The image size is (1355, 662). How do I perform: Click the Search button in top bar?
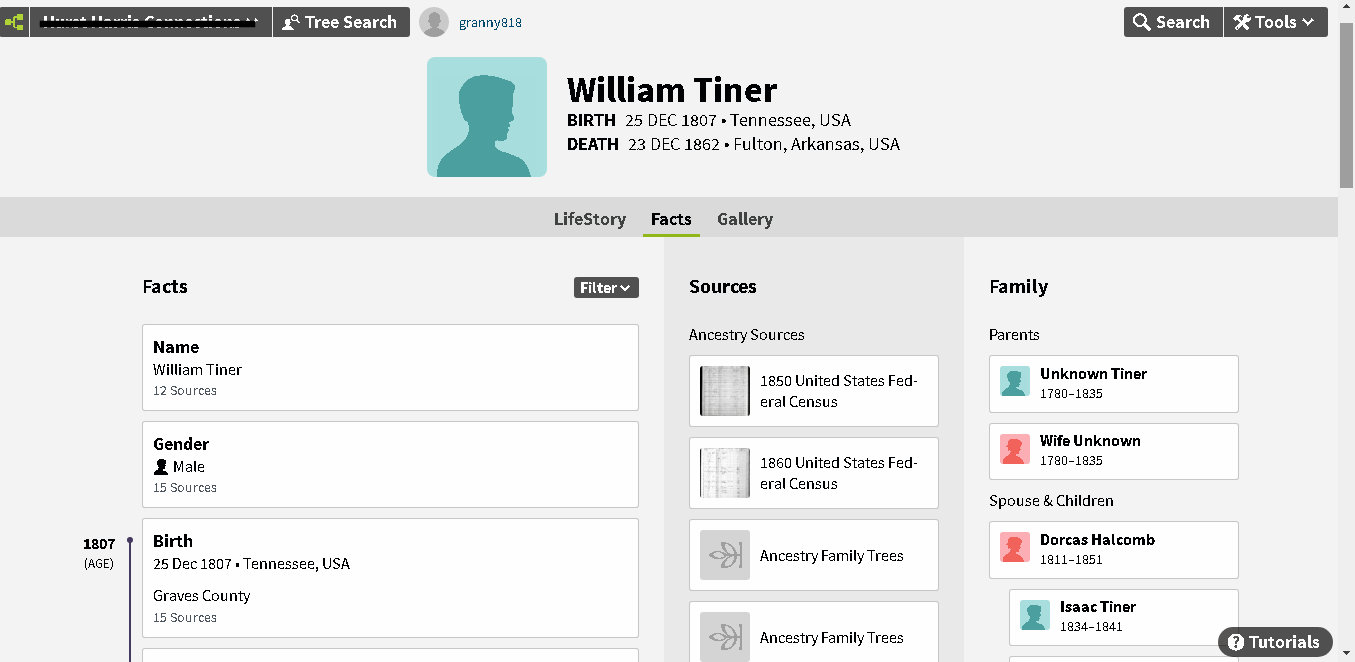pyautogui.click(x=1173, y=22)
